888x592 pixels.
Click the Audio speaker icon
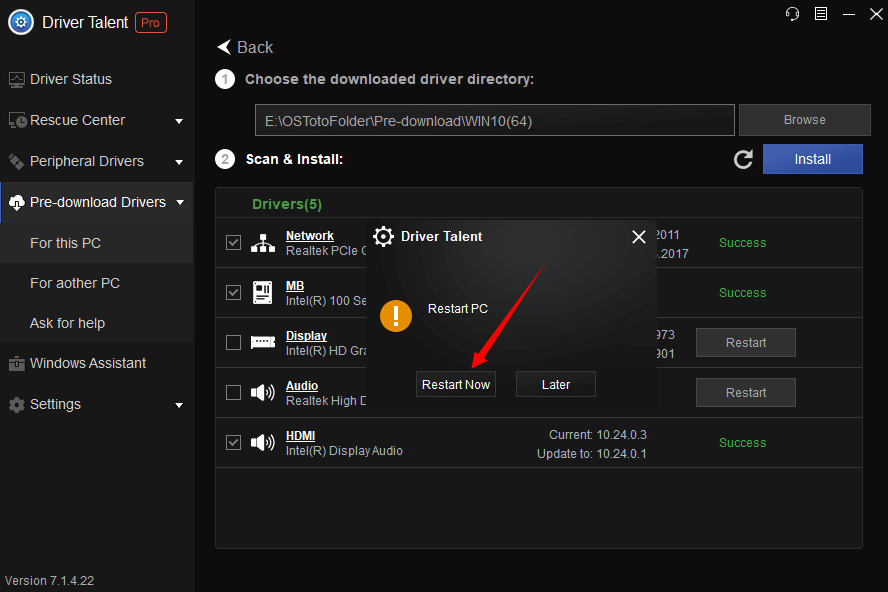coord(263,392)
